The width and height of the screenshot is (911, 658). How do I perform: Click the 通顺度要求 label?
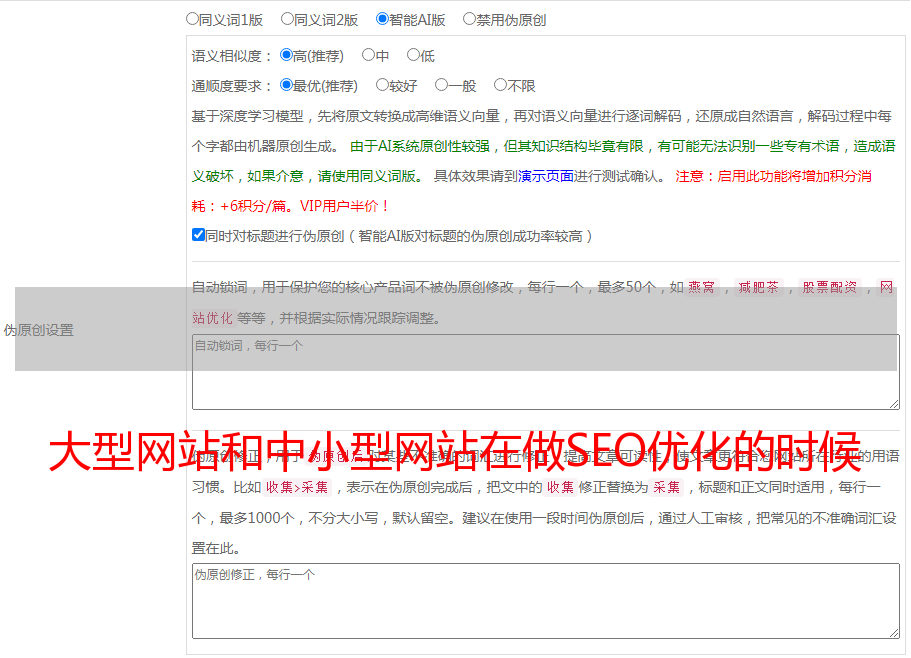click(x=232, y=87)
